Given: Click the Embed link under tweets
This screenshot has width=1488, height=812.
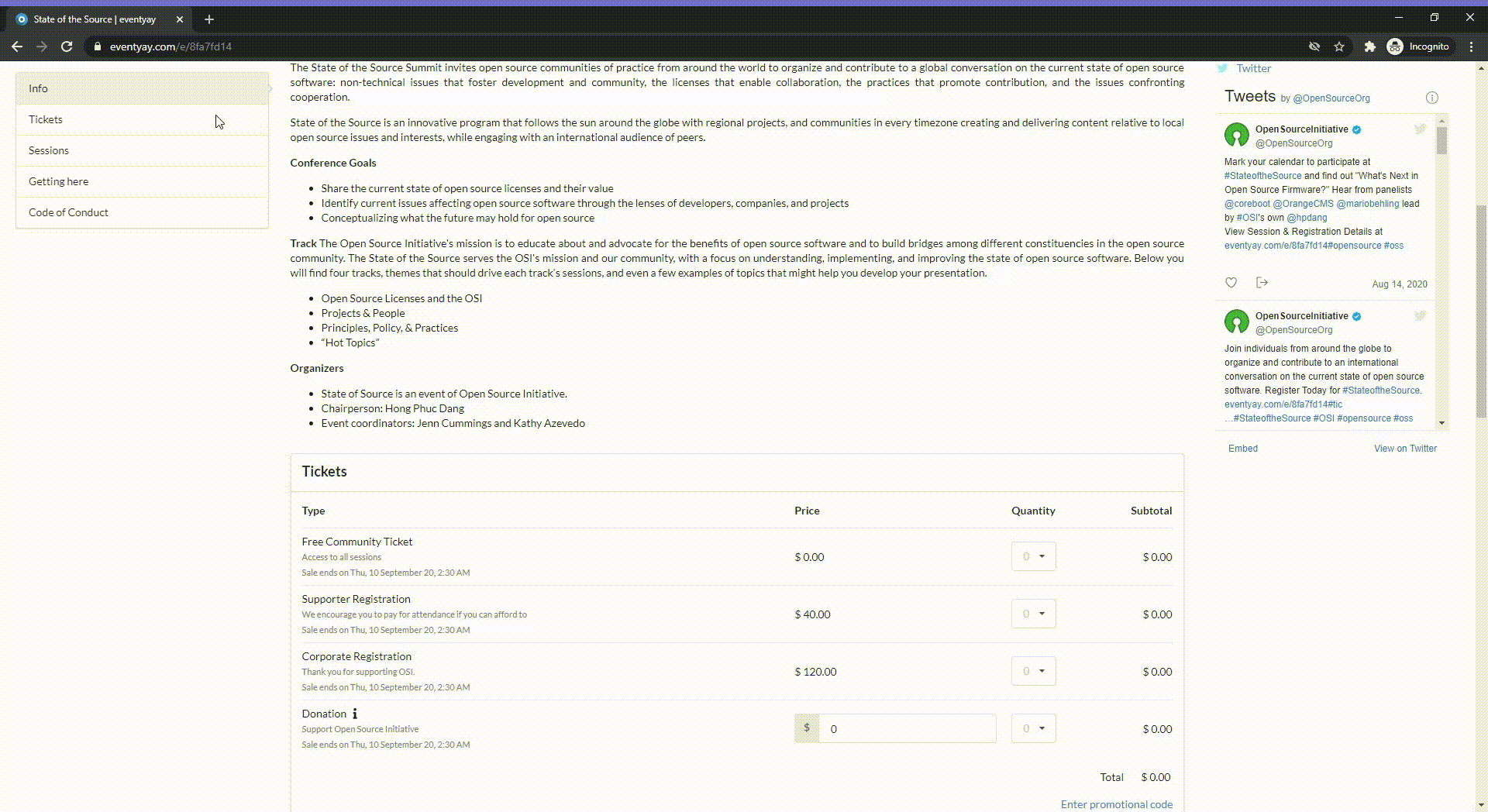Looking at the screenshot, I should point(1243,449).
